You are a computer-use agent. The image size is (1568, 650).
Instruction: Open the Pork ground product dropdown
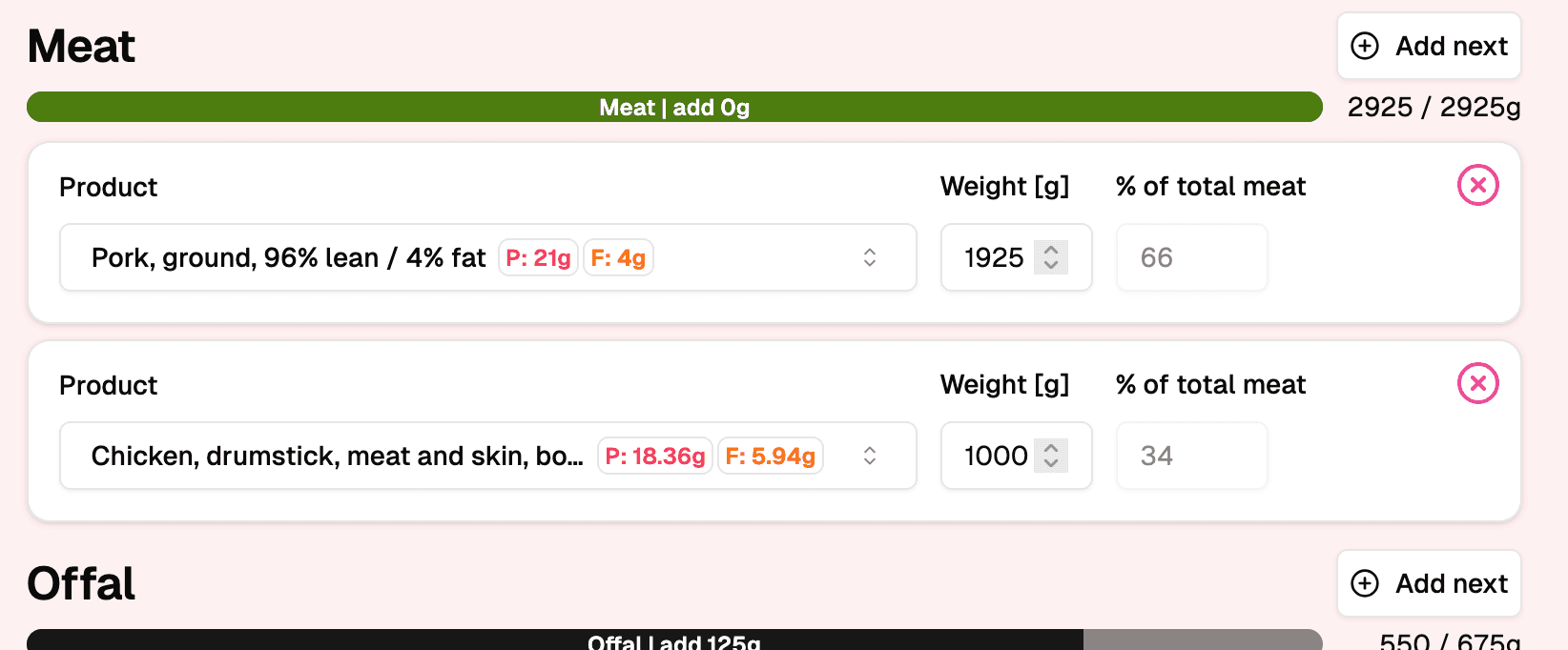point(286,257)
